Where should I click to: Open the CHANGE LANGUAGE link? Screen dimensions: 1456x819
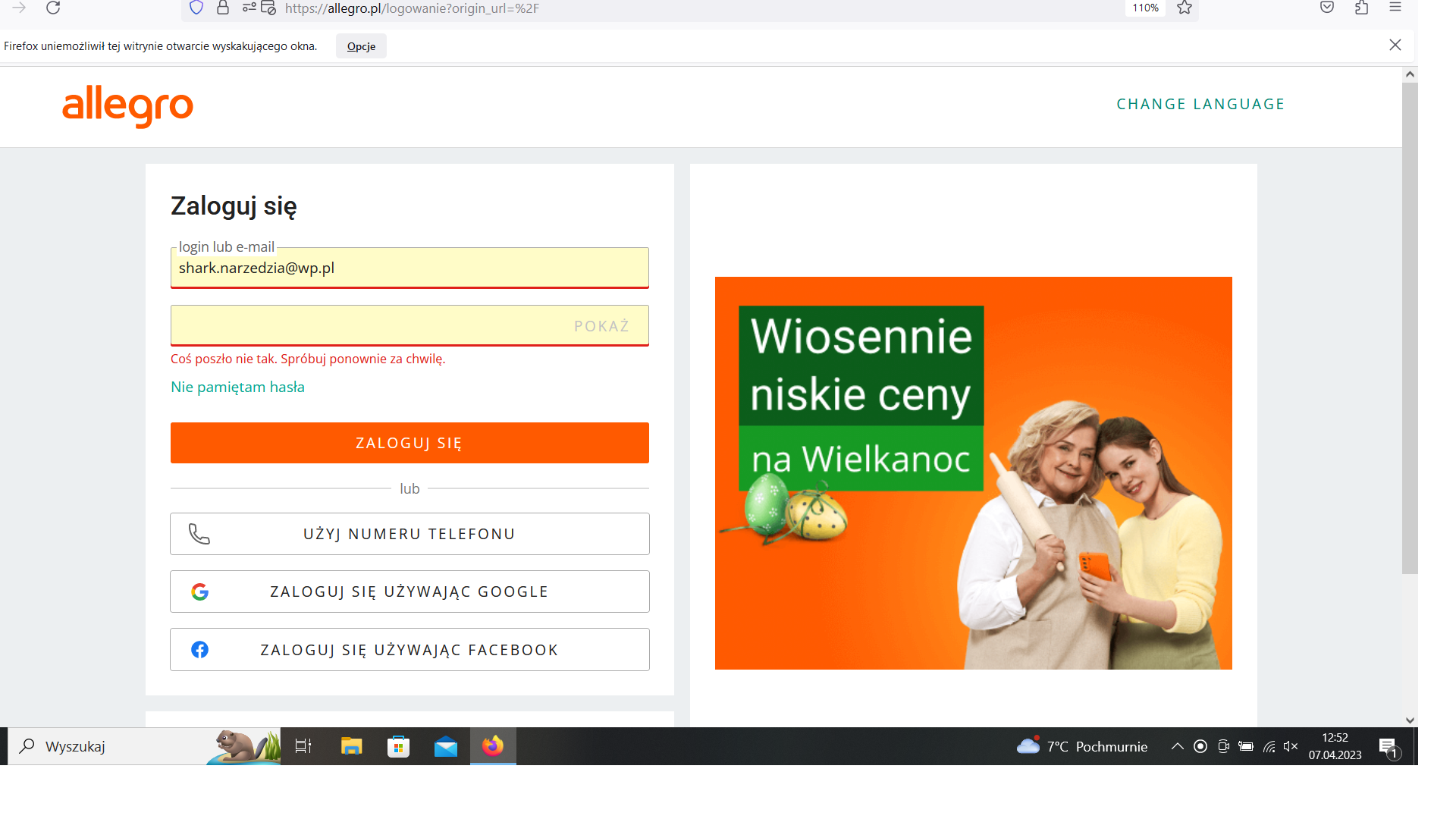[x=1200, y=104]
